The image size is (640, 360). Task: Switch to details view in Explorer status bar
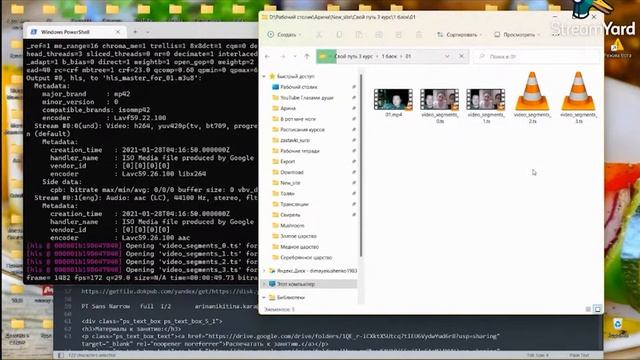click(588, 309)
